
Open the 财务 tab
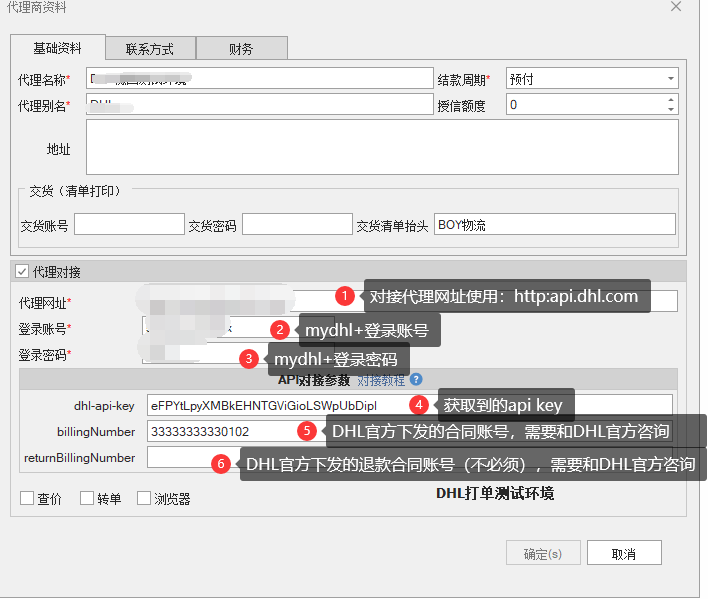[241, 48]
